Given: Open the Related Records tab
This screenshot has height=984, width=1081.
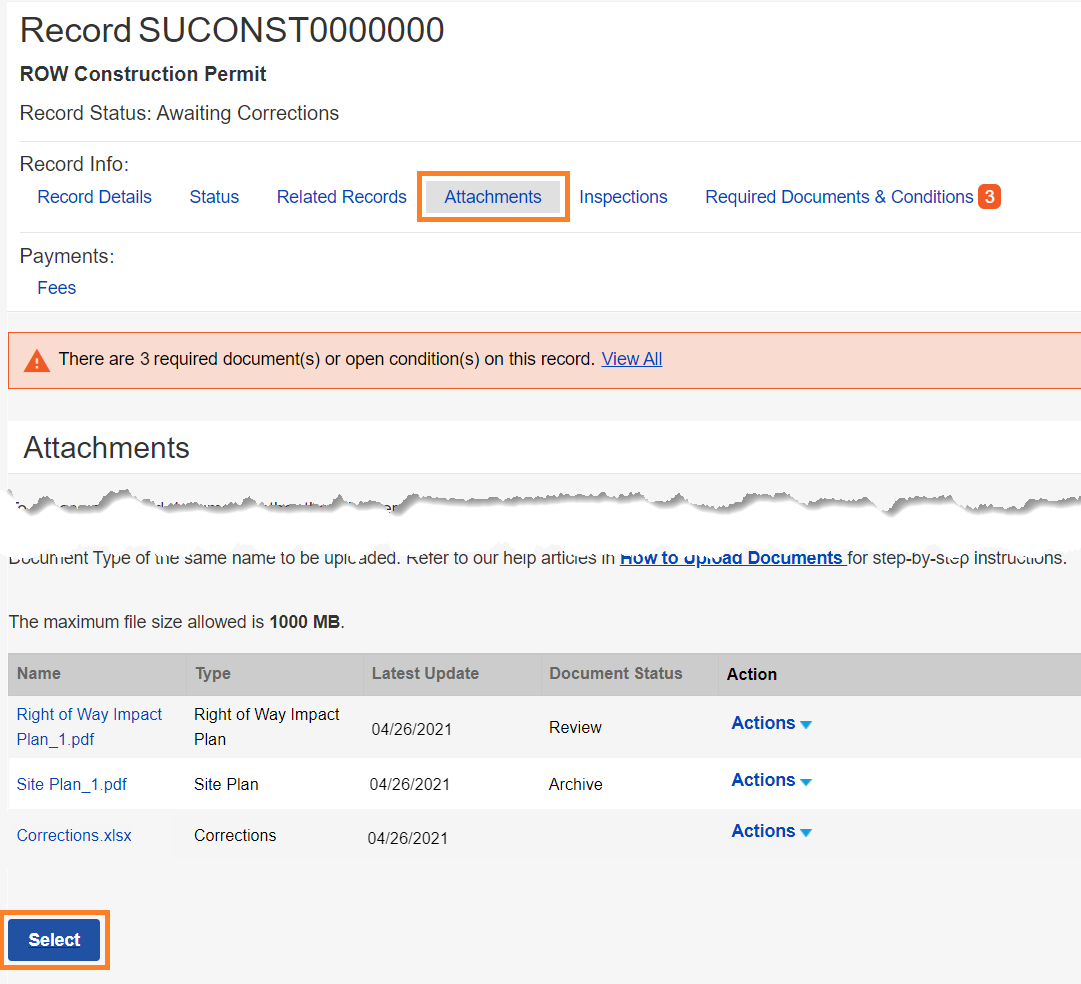Looking at the screenshot, I should point(341,196).
